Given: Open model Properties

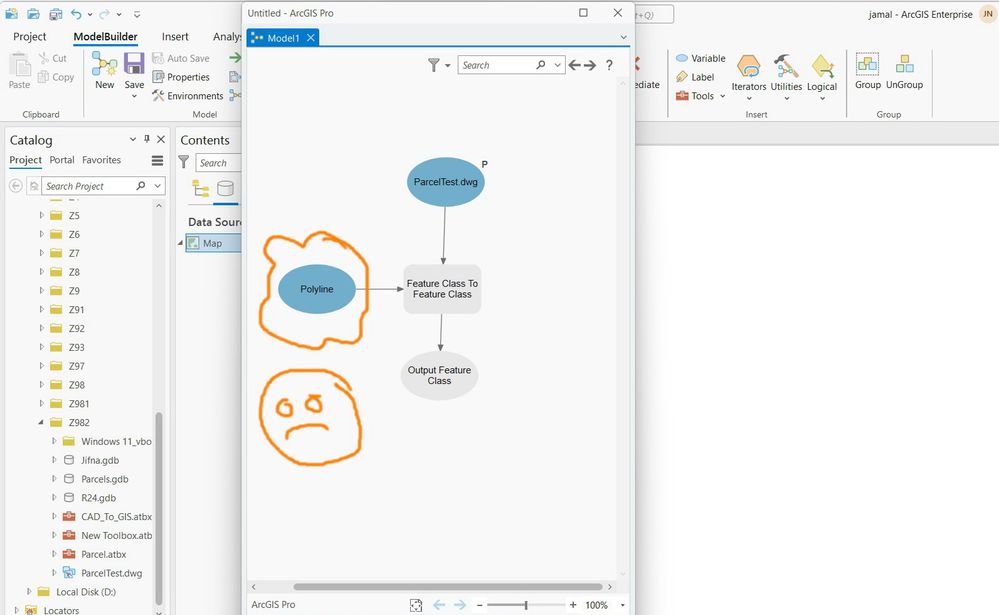Looking at the screenshot, I should pyautogui.click(x=181, y=77).
